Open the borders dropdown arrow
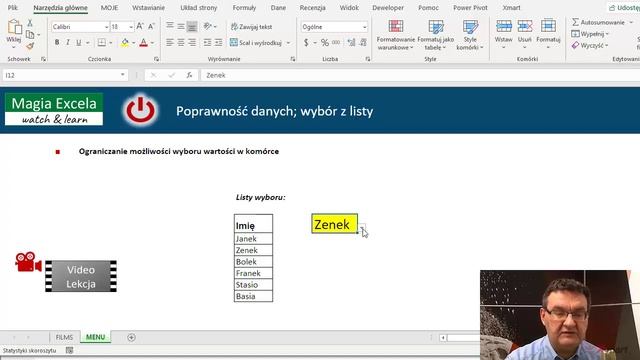 click(x=111, y=43)
